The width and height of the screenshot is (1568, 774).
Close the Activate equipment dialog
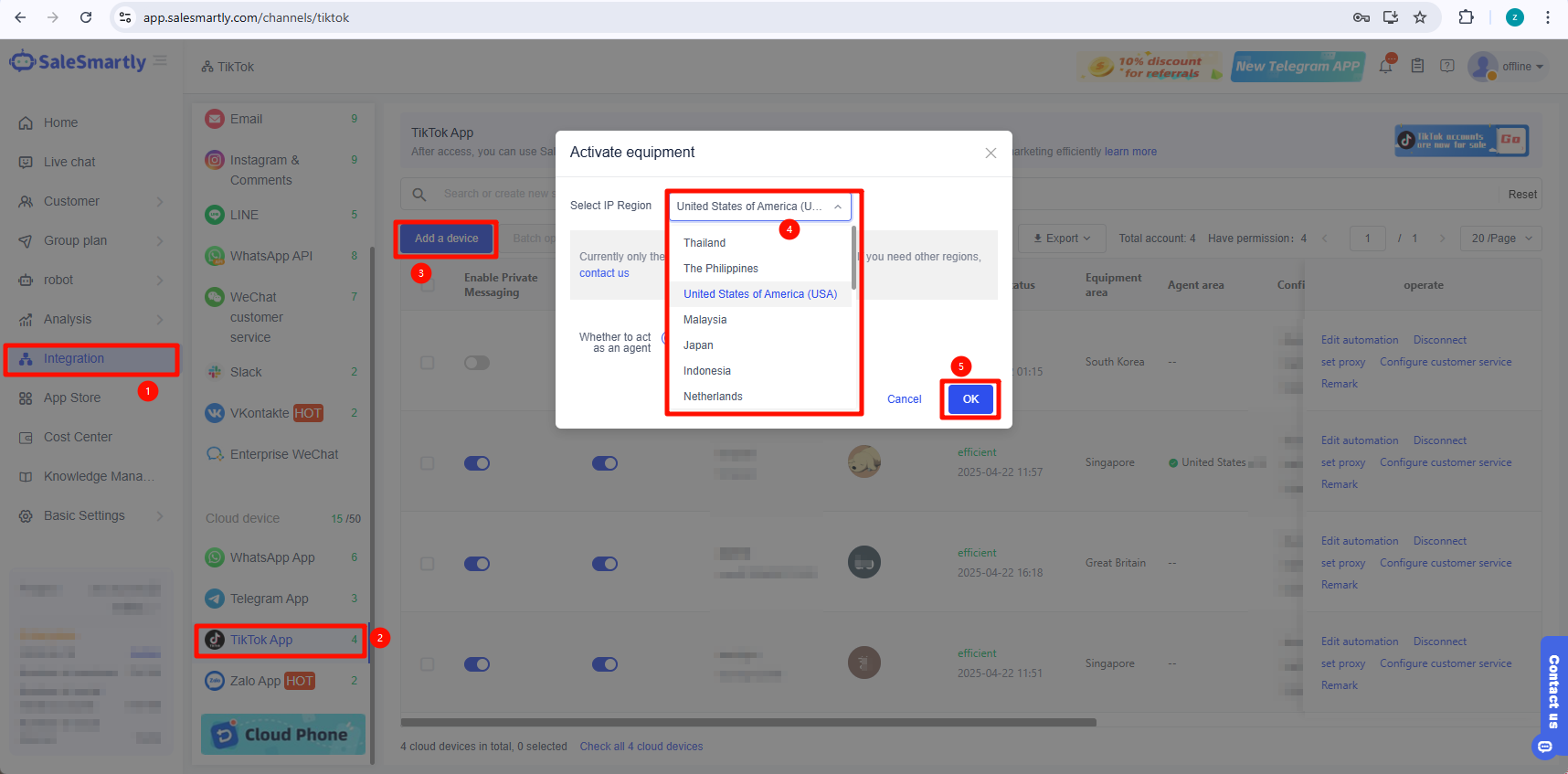coord(991,154)
